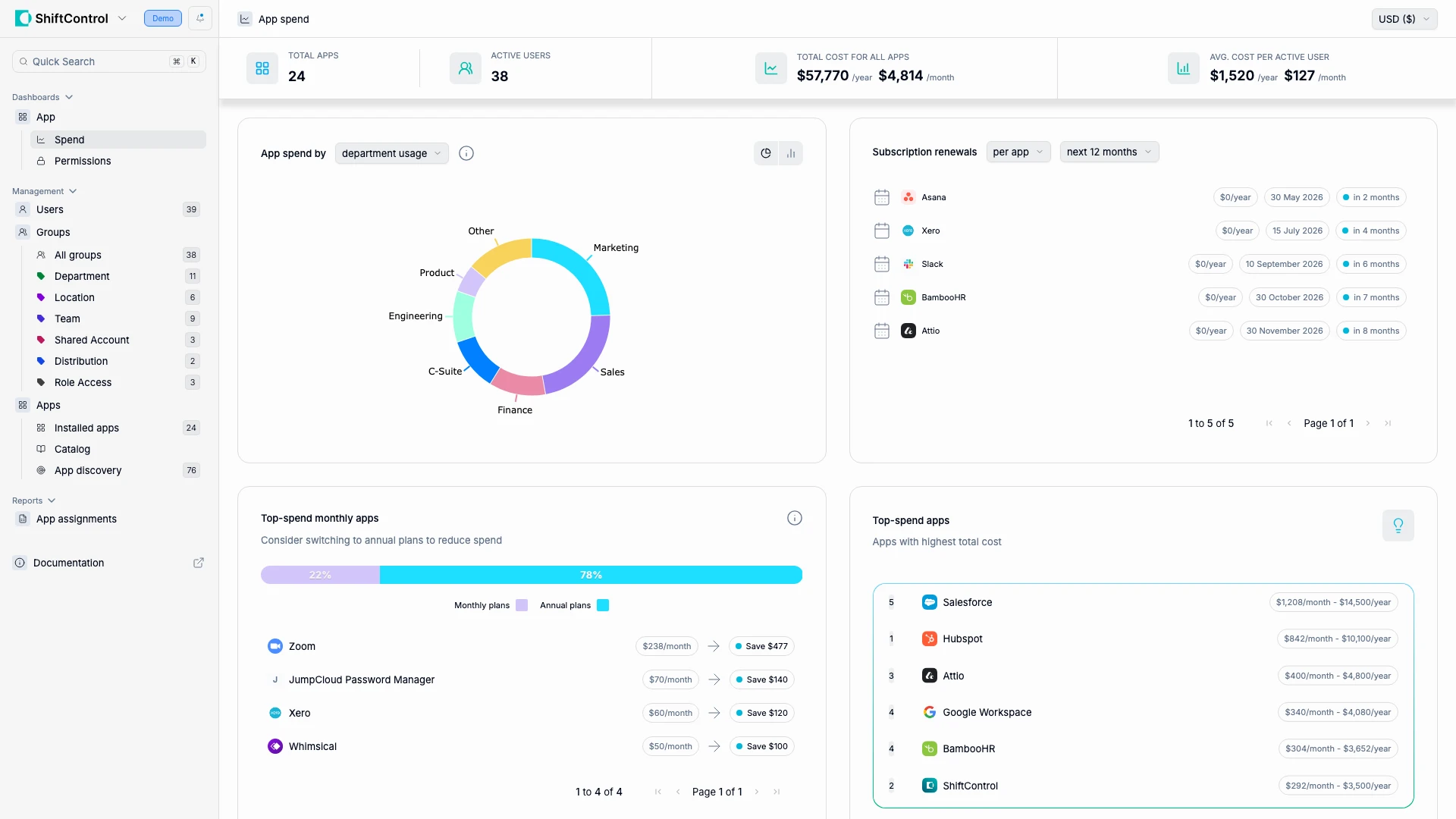
Task: Click the Zoom icon in monthly apps list
Action: [275, 646]
